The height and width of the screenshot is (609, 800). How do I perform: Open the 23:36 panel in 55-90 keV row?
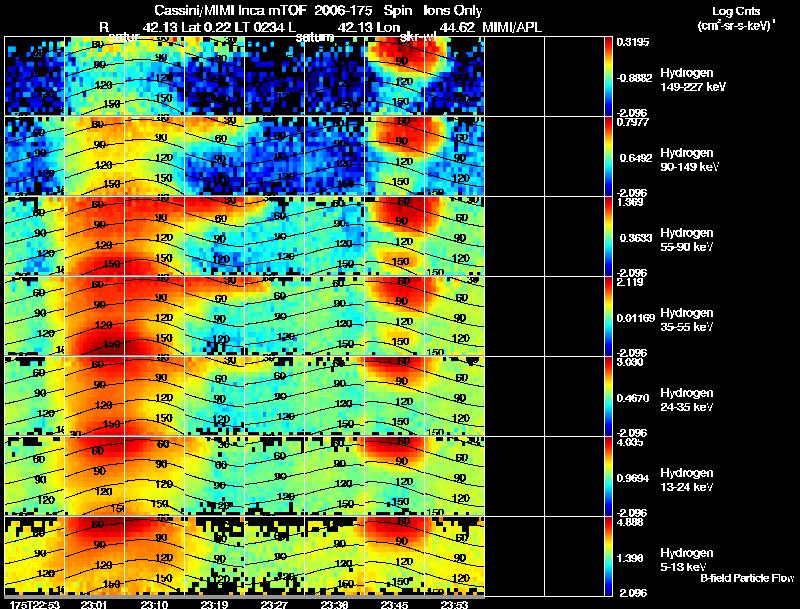335,236
